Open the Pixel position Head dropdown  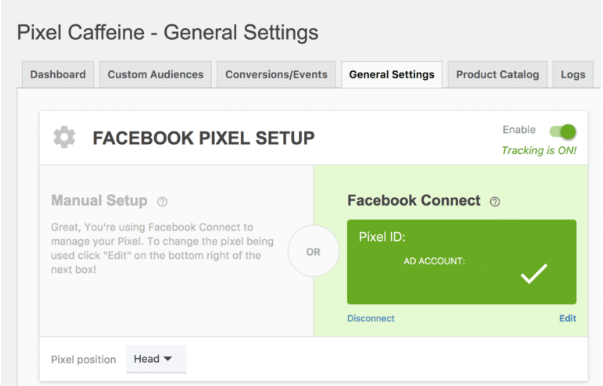point(156,359)
